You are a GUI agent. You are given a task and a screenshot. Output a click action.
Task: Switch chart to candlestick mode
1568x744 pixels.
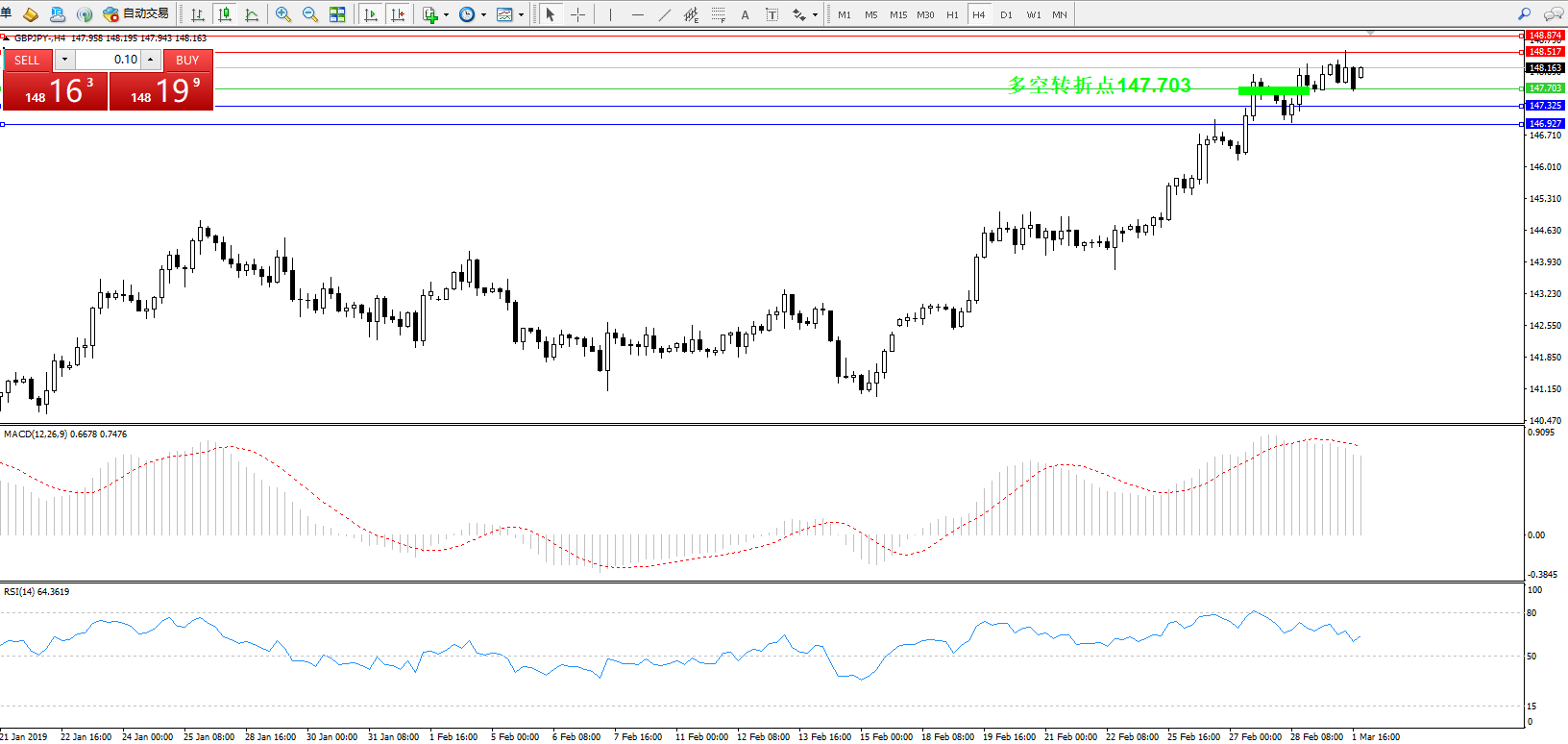225,14
